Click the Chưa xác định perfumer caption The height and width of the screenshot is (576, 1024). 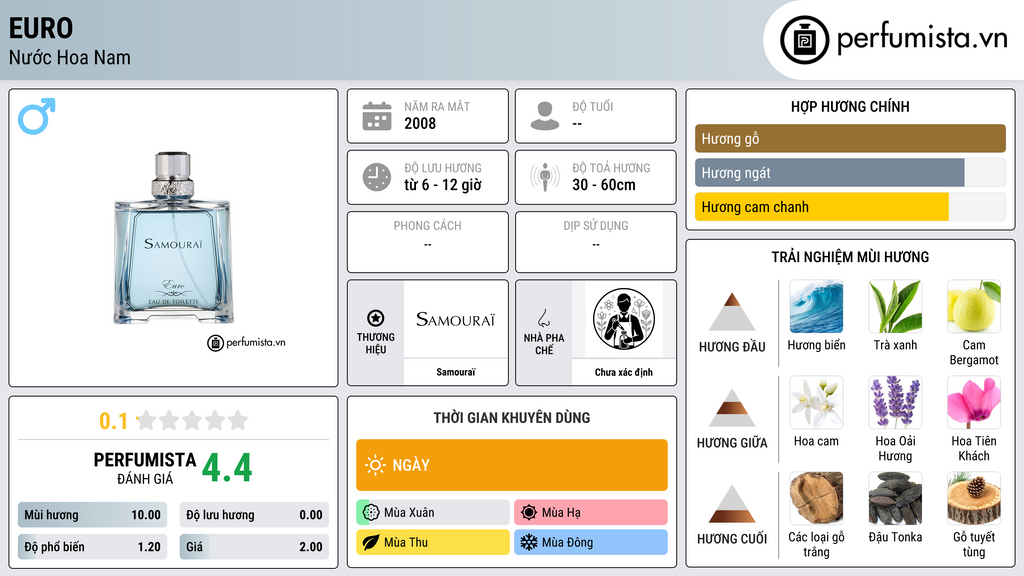click(x=624, y=372)
